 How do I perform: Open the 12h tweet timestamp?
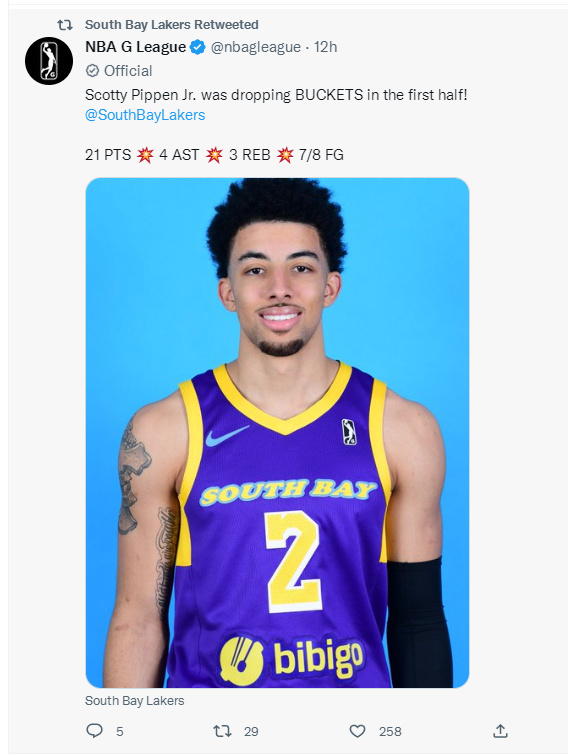(326, 47)
